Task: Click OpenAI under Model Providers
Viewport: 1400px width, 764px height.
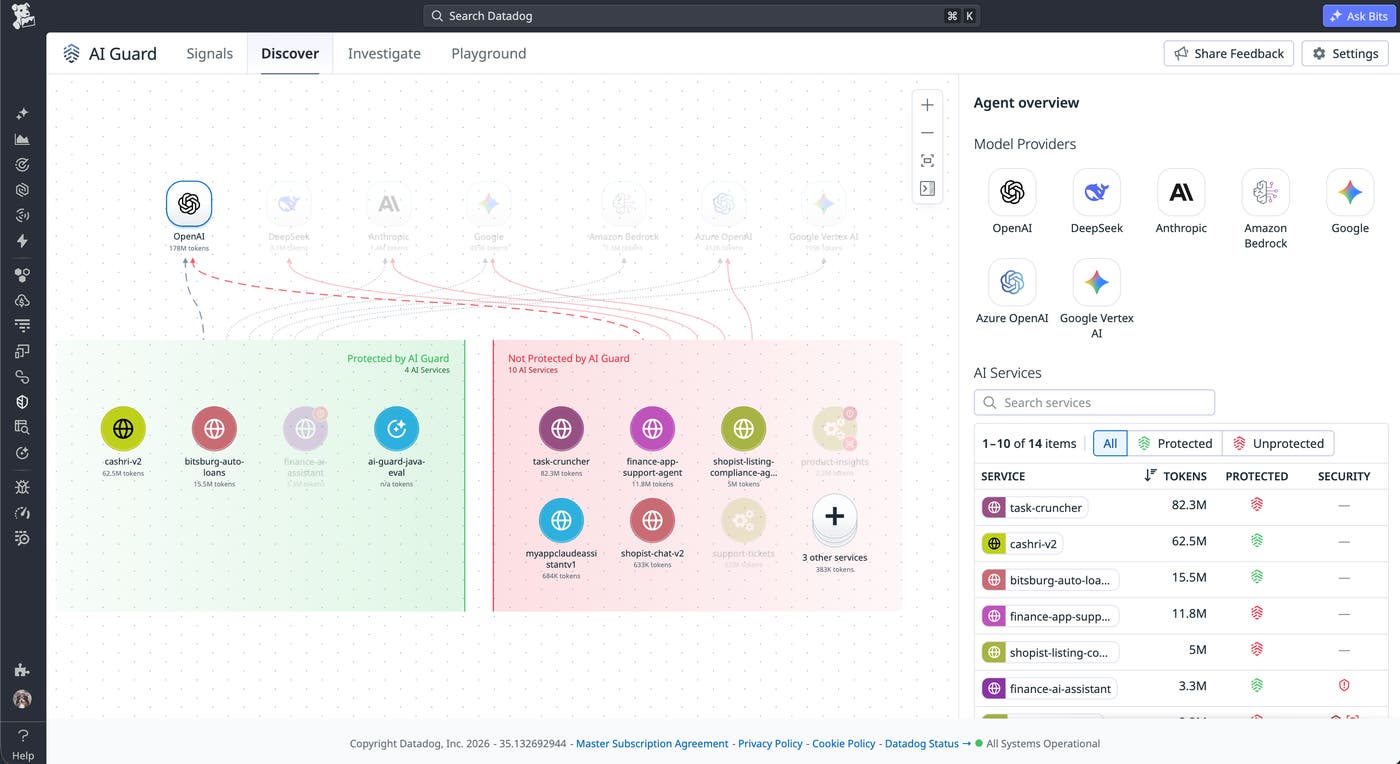Action: pos(1012,192)
